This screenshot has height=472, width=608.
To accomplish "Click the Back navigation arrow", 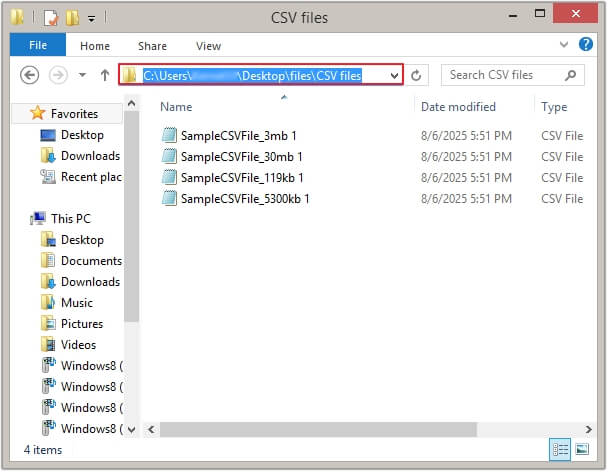I will [29, 75].
